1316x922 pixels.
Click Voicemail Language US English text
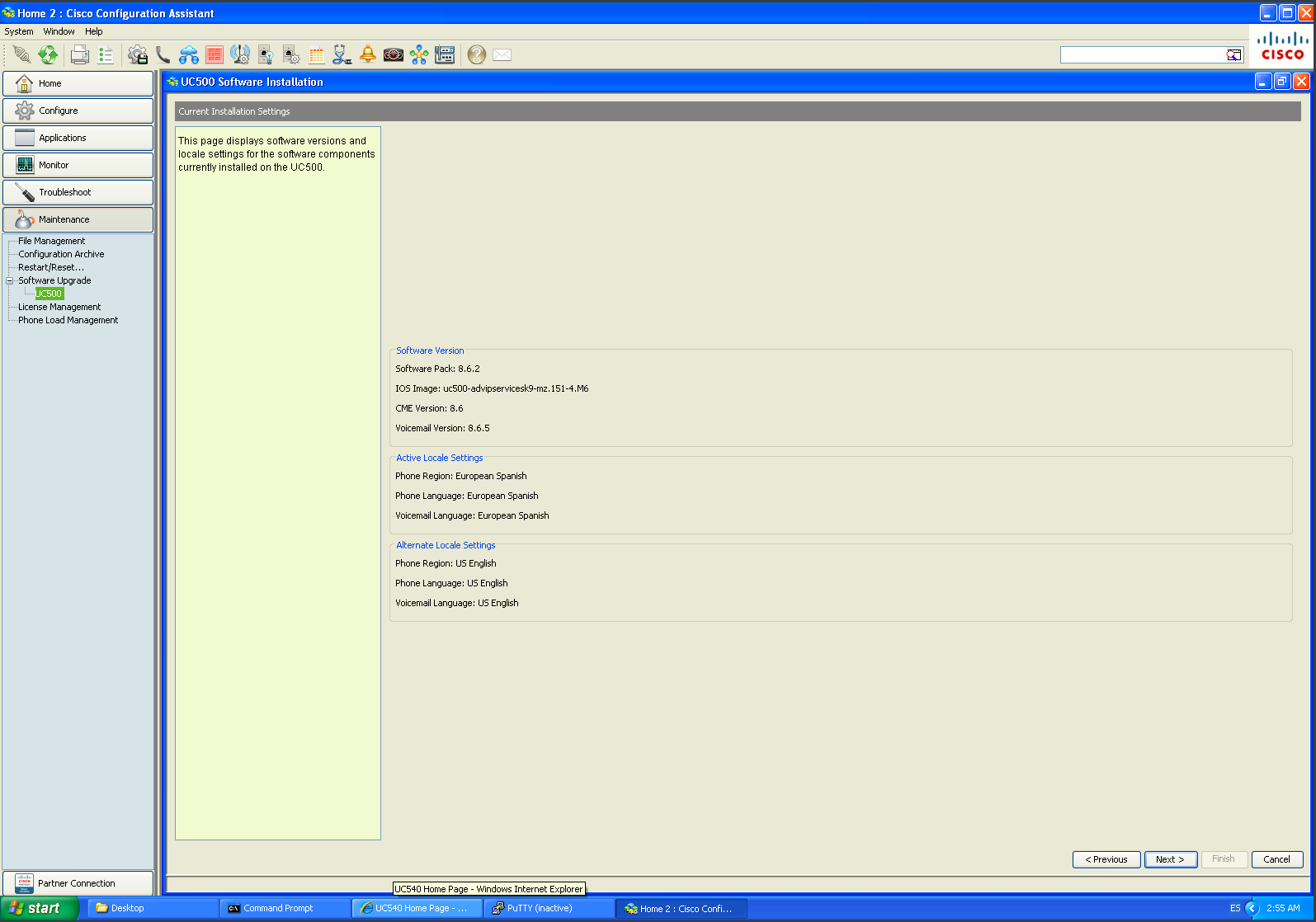456,603
